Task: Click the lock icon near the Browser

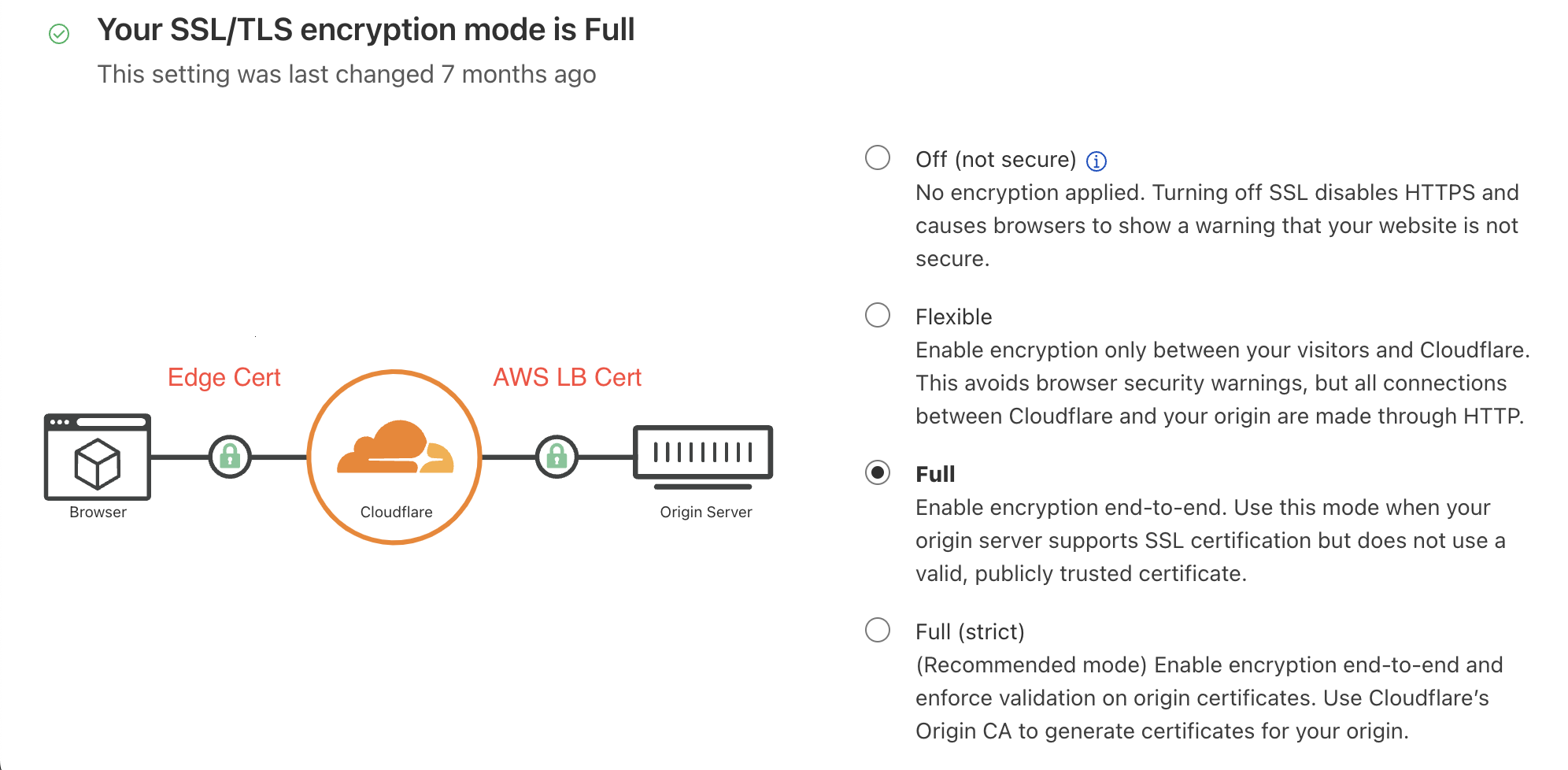Action: (x=230, y=457)
